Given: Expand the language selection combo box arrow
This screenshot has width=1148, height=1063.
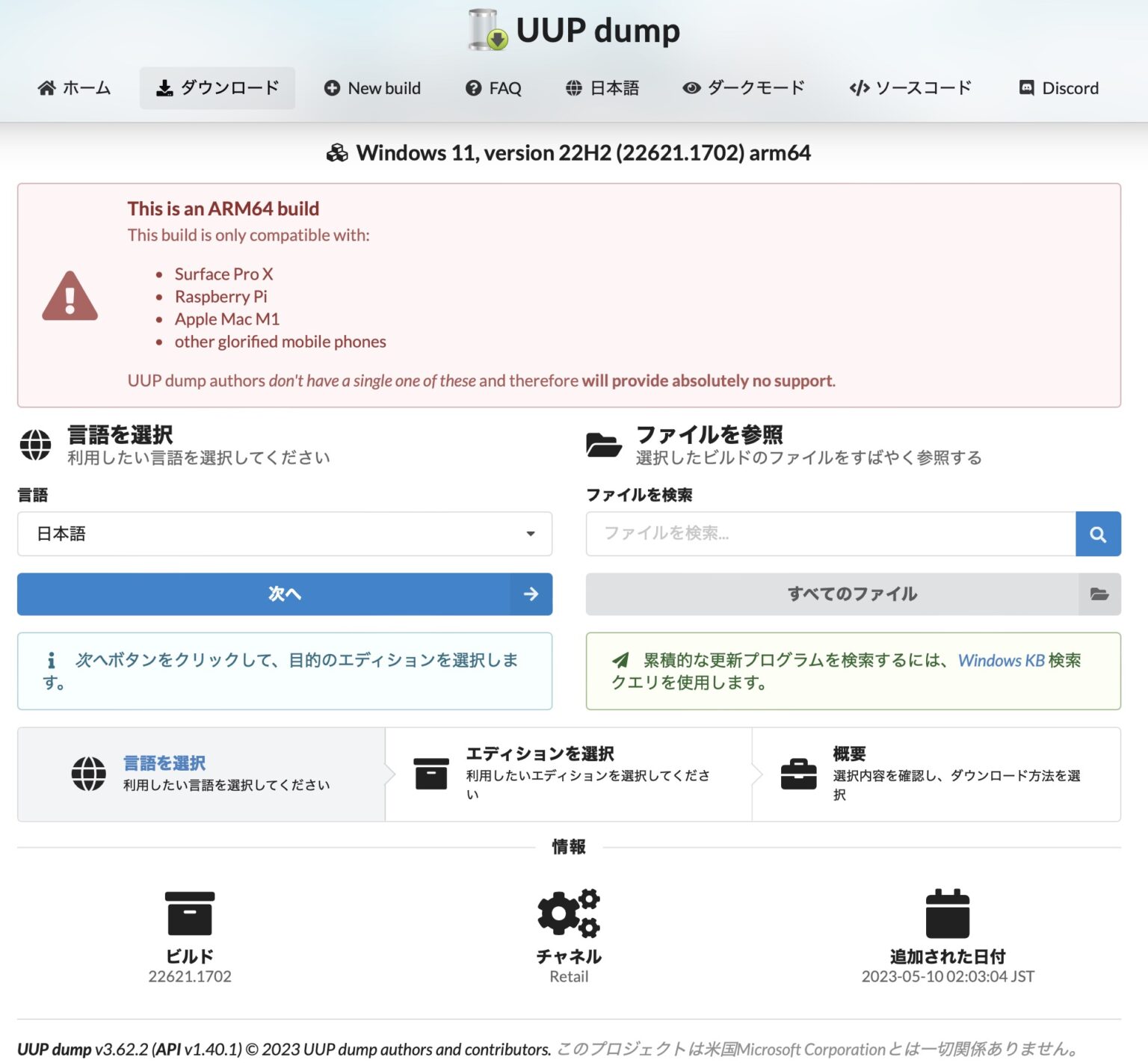Looking at the screenshot, I should 531,534.
